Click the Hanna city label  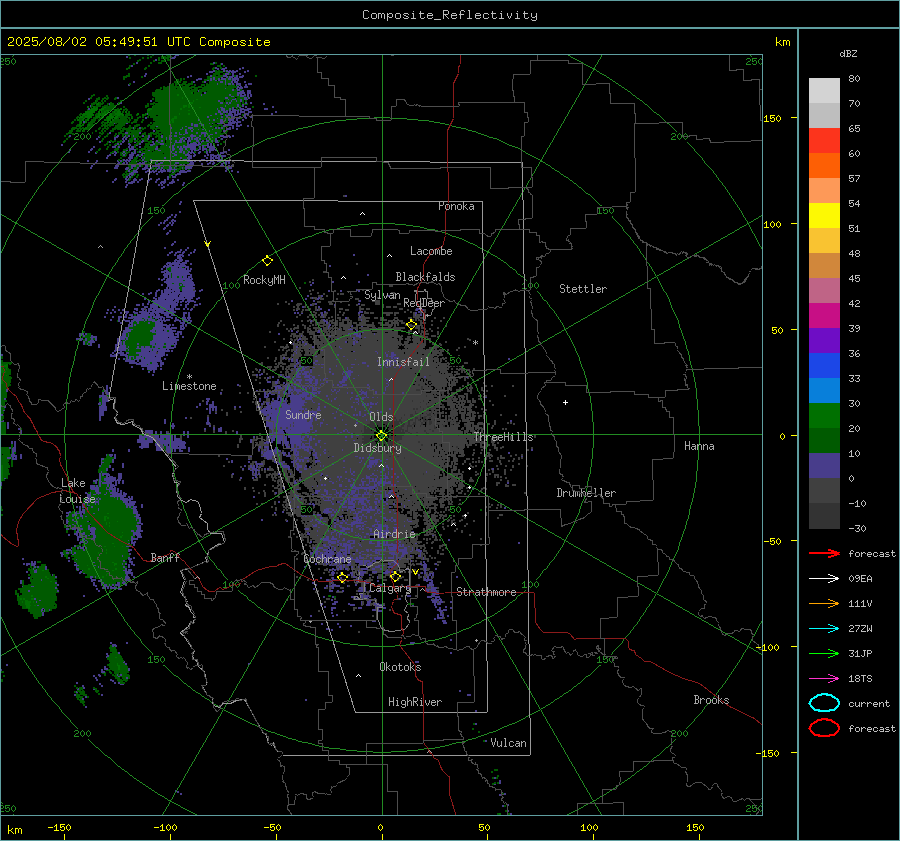tap(699, 446)
